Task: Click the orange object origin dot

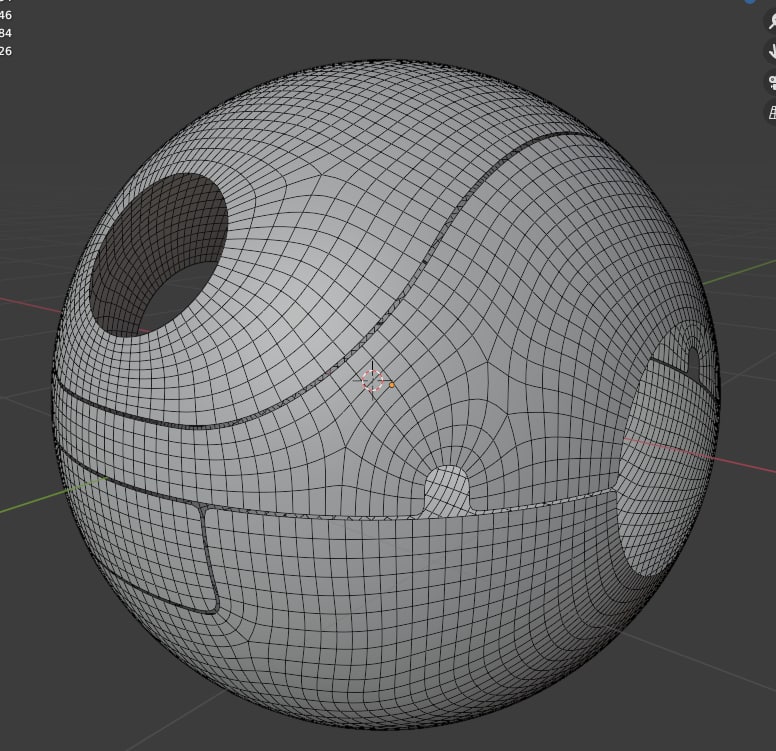Action: pos(392,385)
